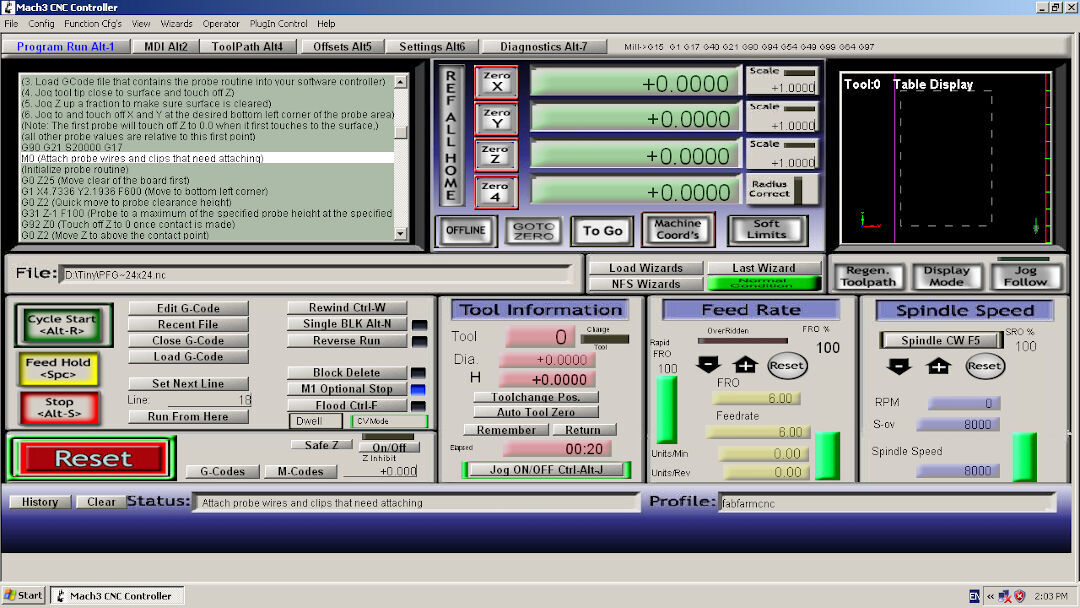
Task: Zero the Z axis DRO
Action: pos(496,154)
